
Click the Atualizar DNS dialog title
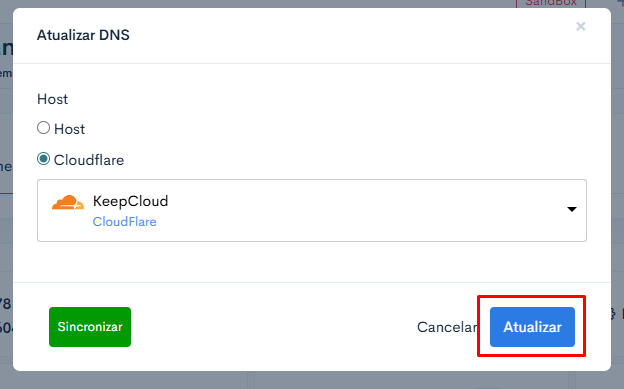pyautogui.click(x=83, y=35)
